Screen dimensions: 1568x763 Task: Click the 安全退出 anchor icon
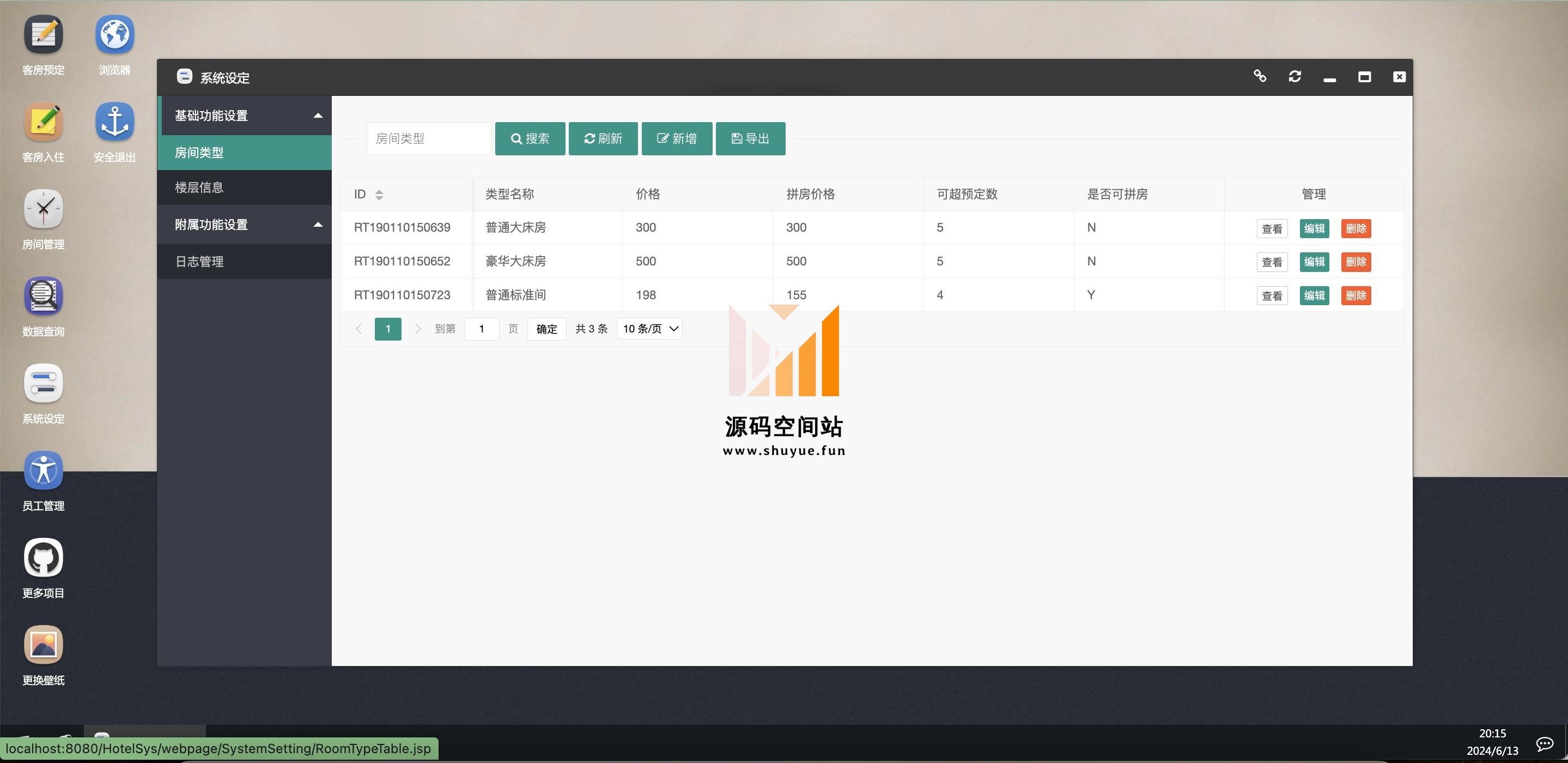(x=114, y=121)
